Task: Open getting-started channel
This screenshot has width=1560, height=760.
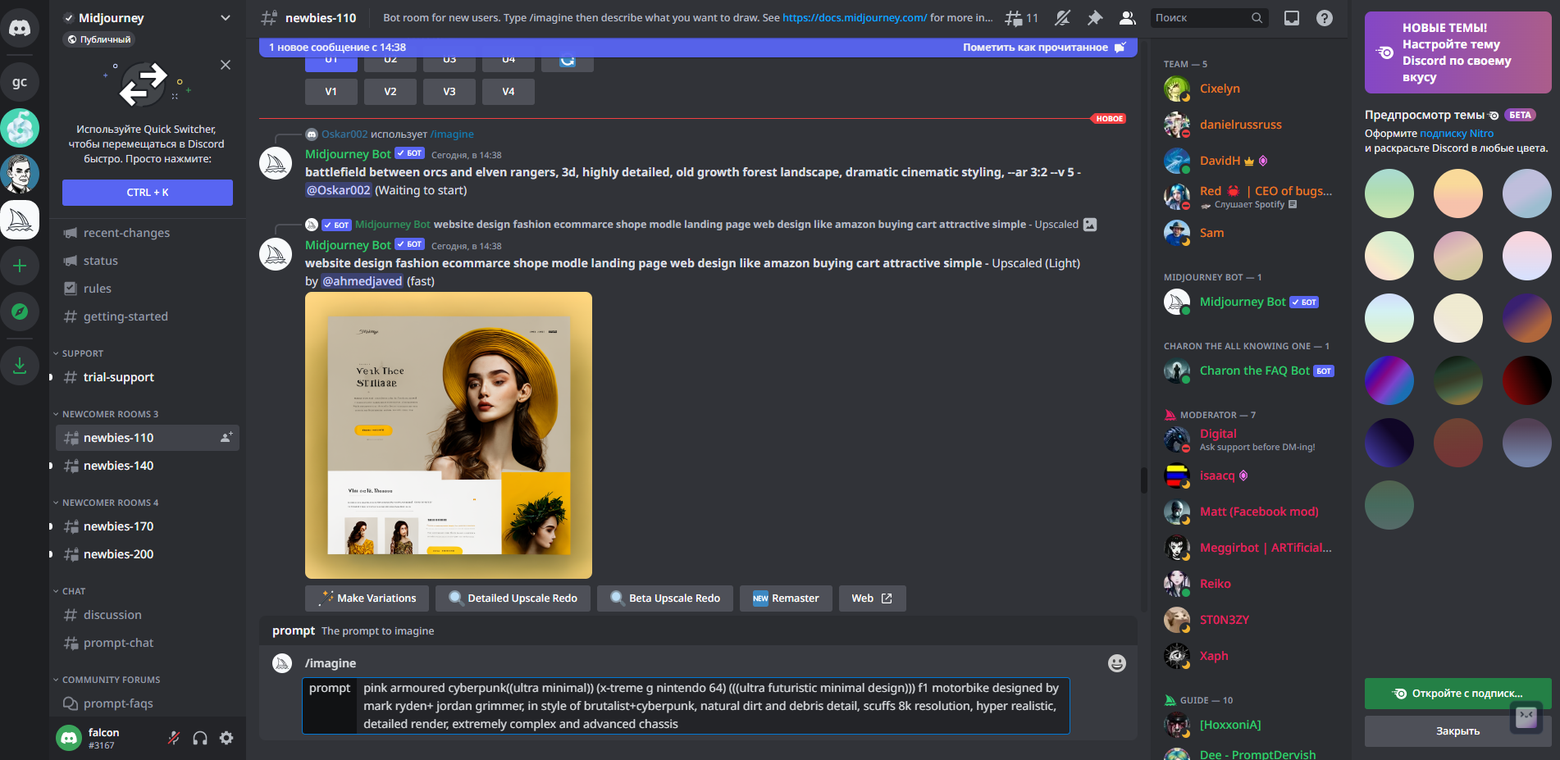Action: (x=147, y=317)
